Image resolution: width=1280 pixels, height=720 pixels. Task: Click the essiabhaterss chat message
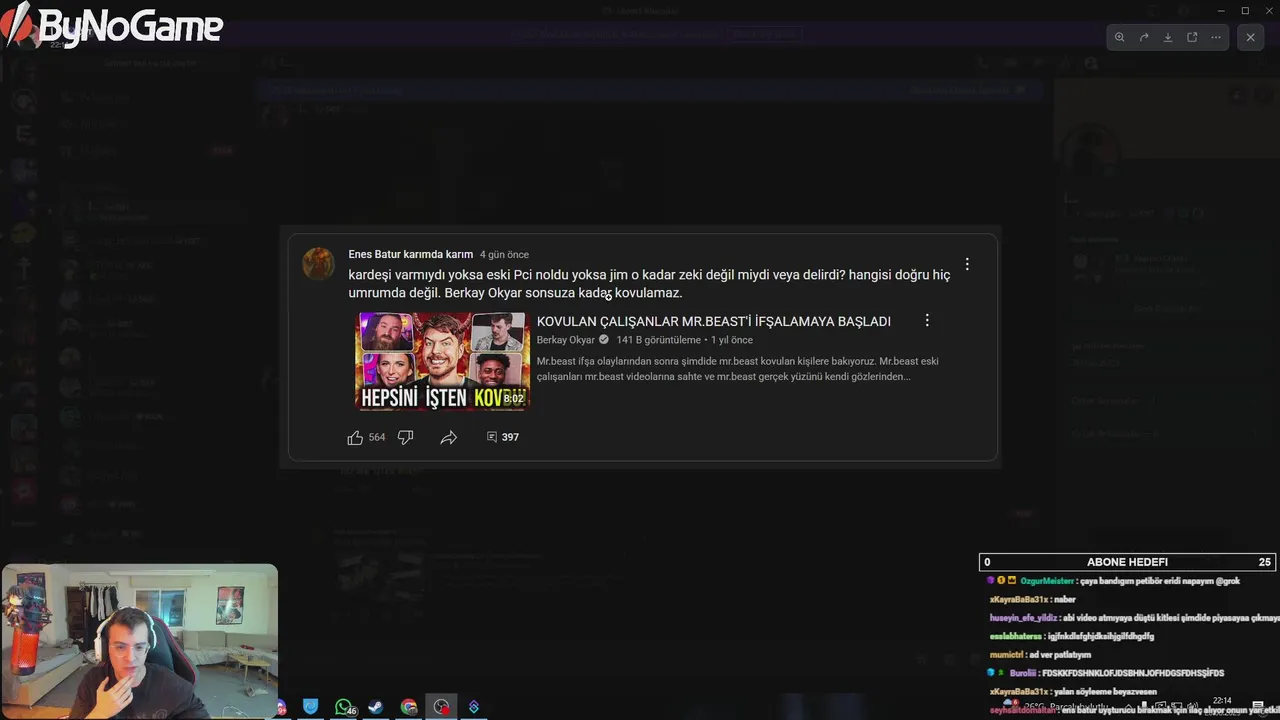[x=1071, y=636]
